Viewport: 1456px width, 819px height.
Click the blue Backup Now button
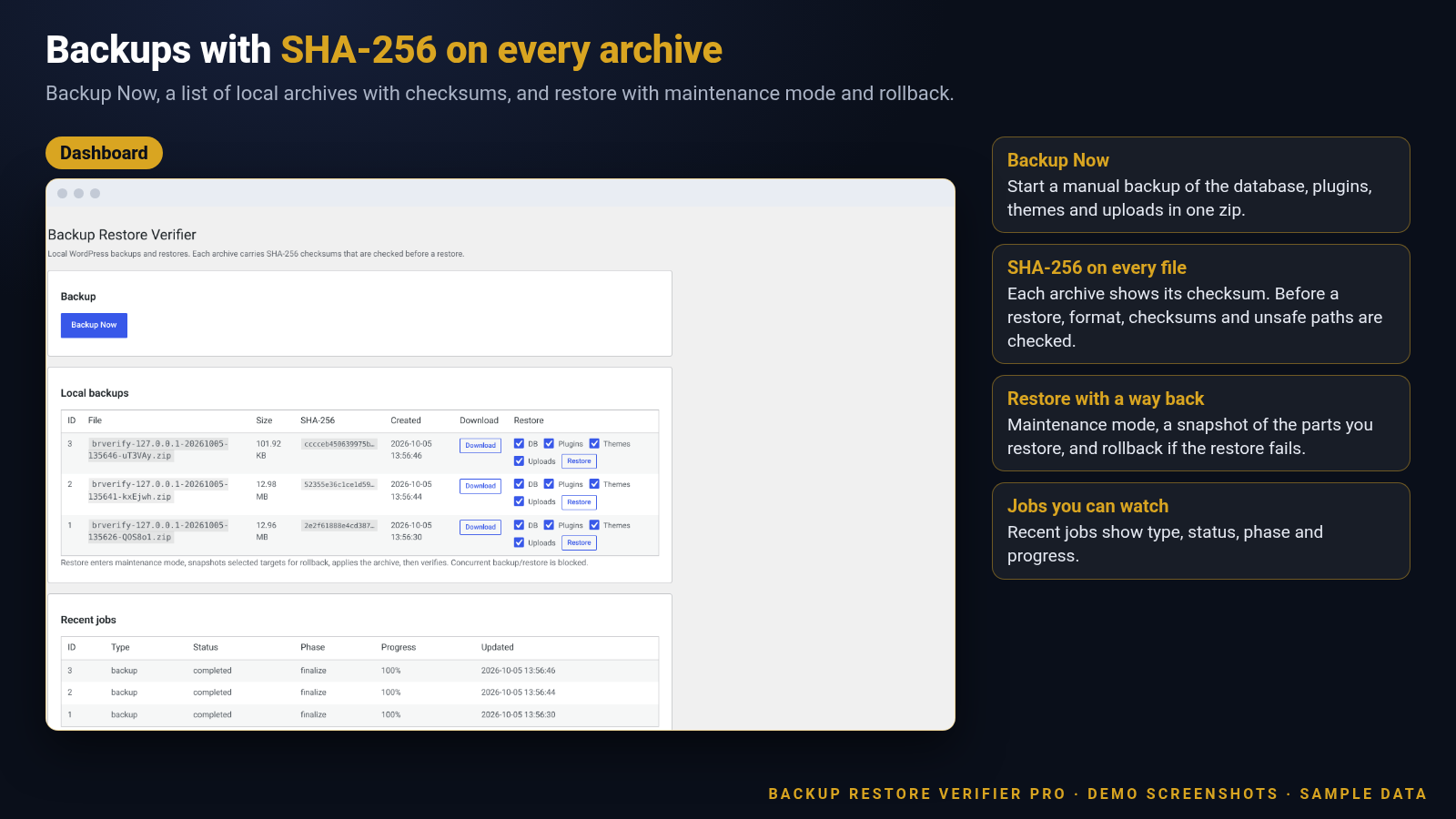coord(94,325)
